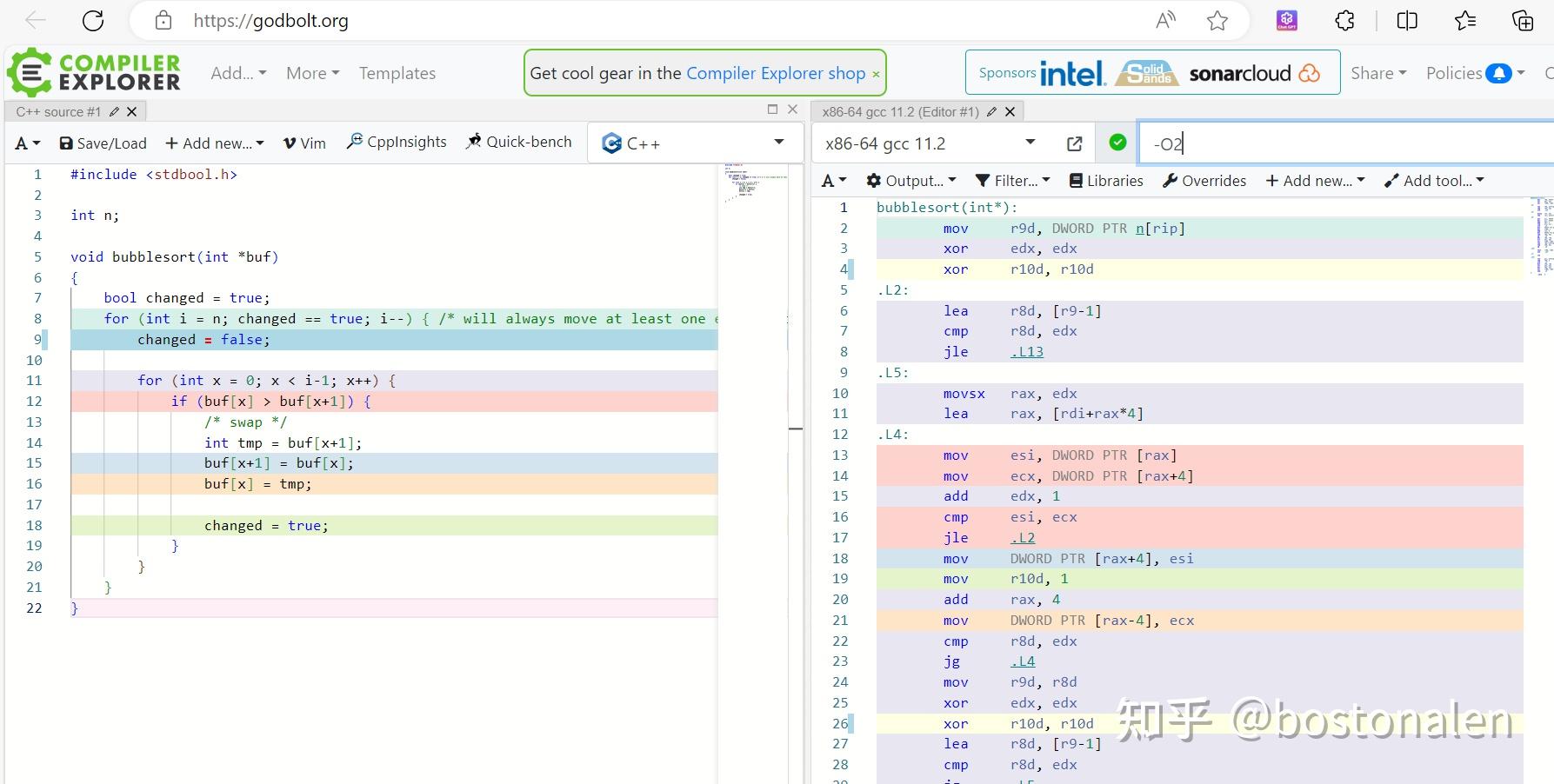Toggle Vim editing mode
The image size is (1554, 784).
pos(304,143)
